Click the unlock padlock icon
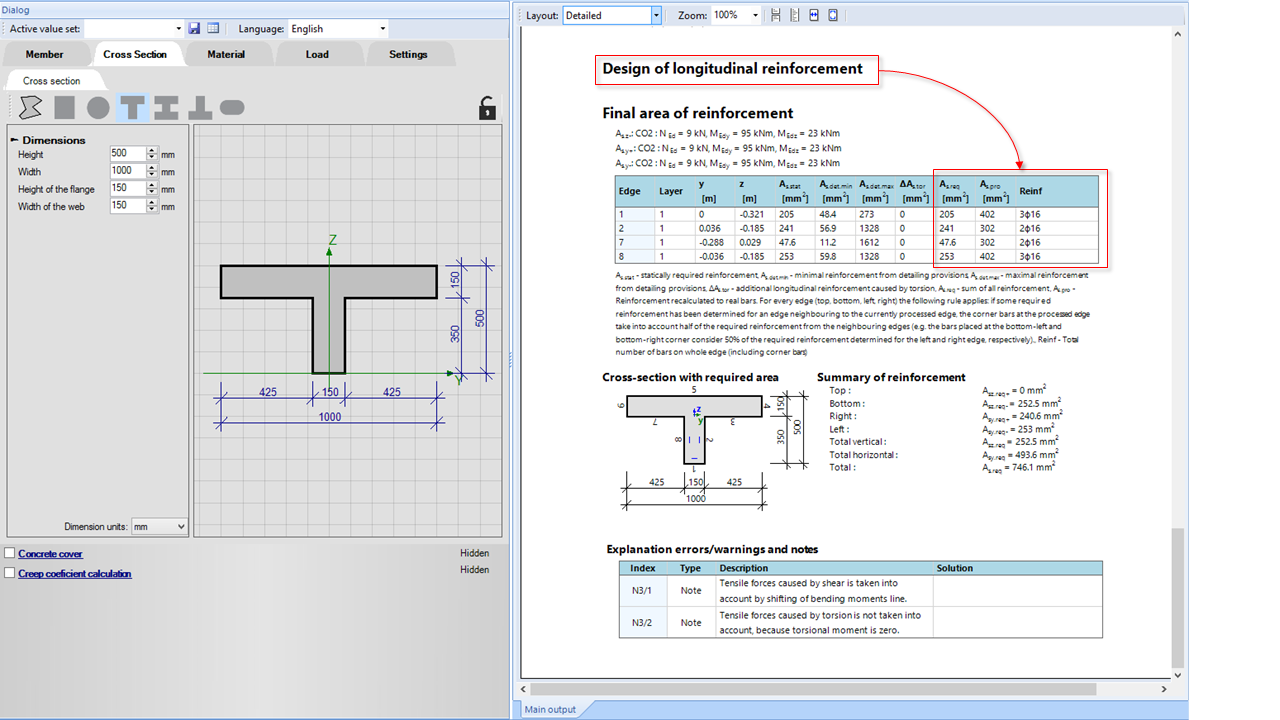Screen dimensions: 1280x720 click(x=487, y=107)
